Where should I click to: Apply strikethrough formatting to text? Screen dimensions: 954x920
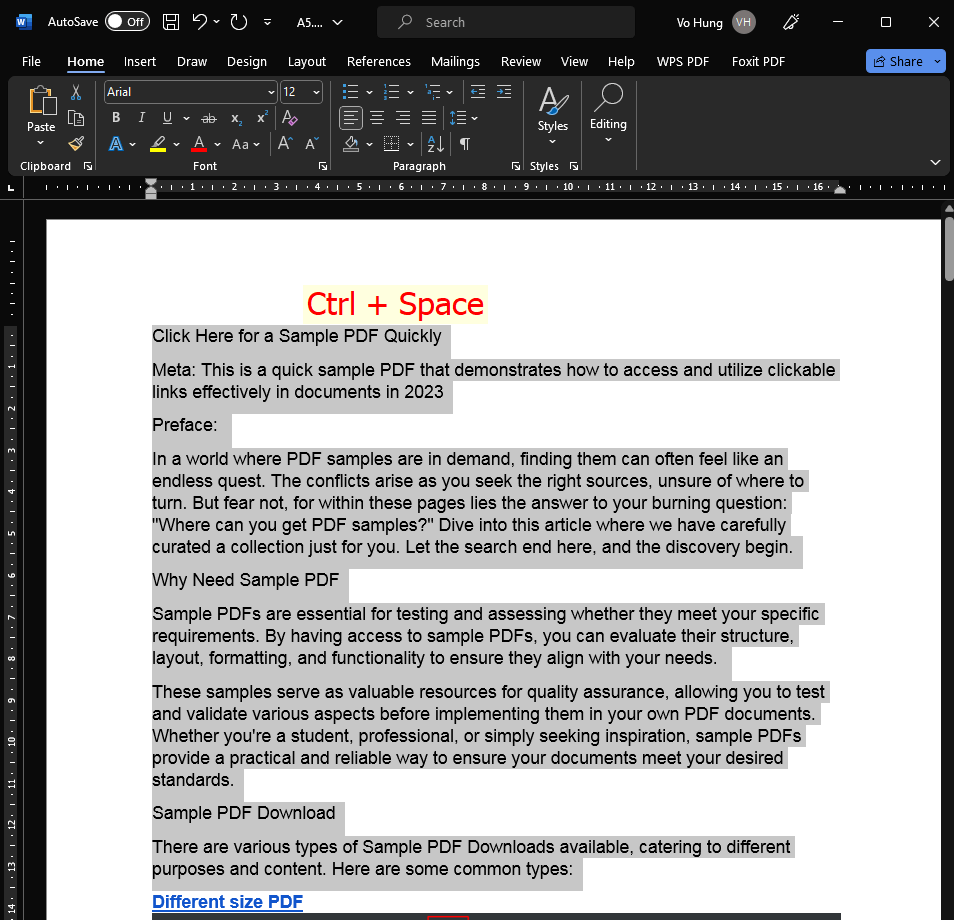click(209, 118)
